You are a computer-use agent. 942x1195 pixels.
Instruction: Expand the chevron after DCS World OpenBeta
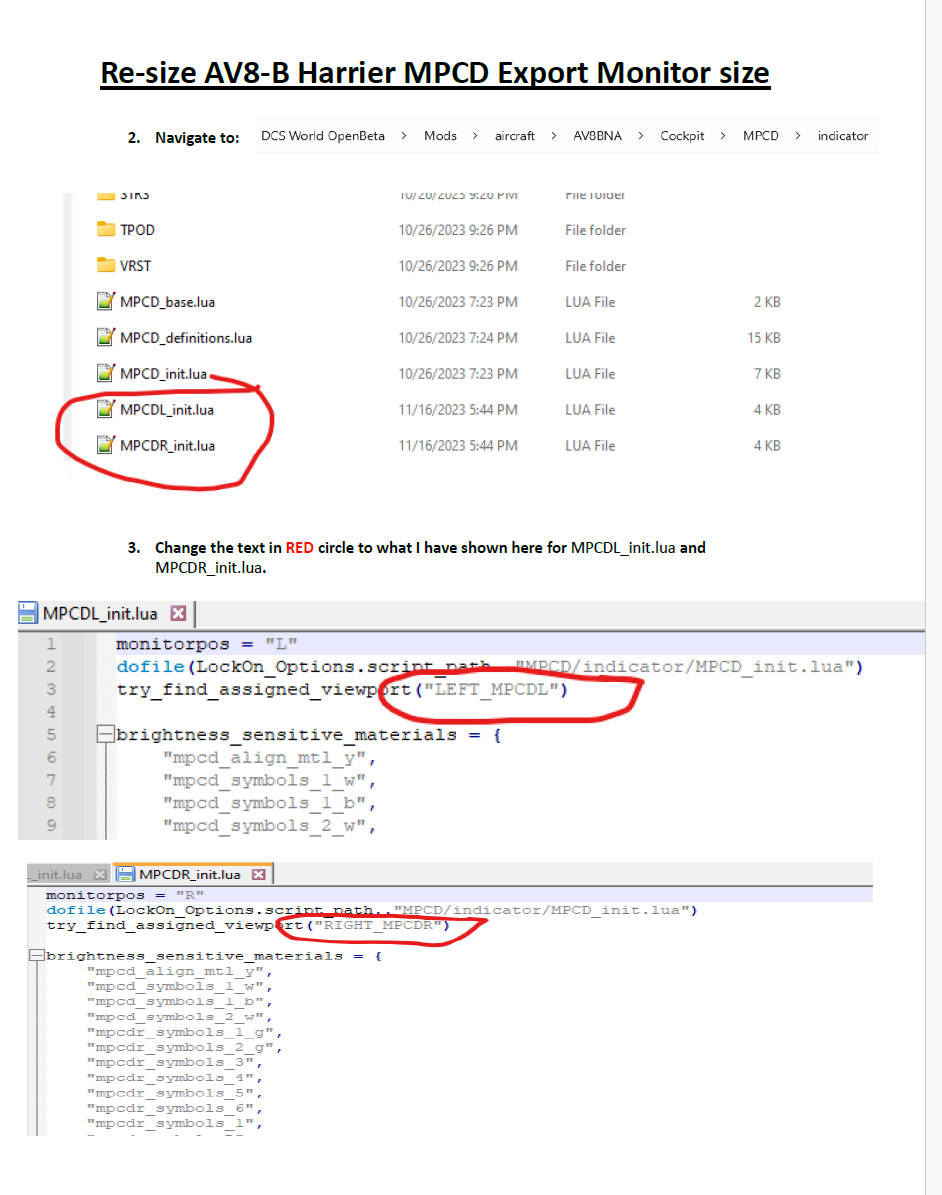tap(403, 136)
